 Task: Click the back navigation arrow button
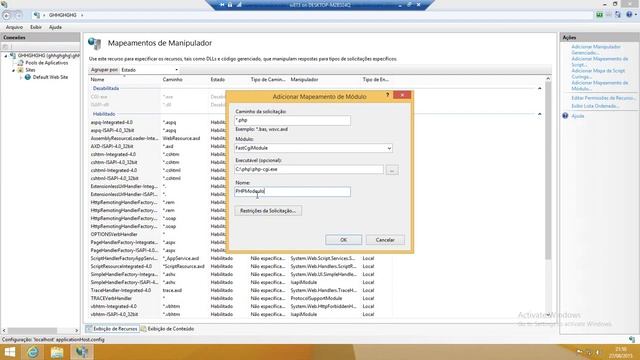pos(7,15)
